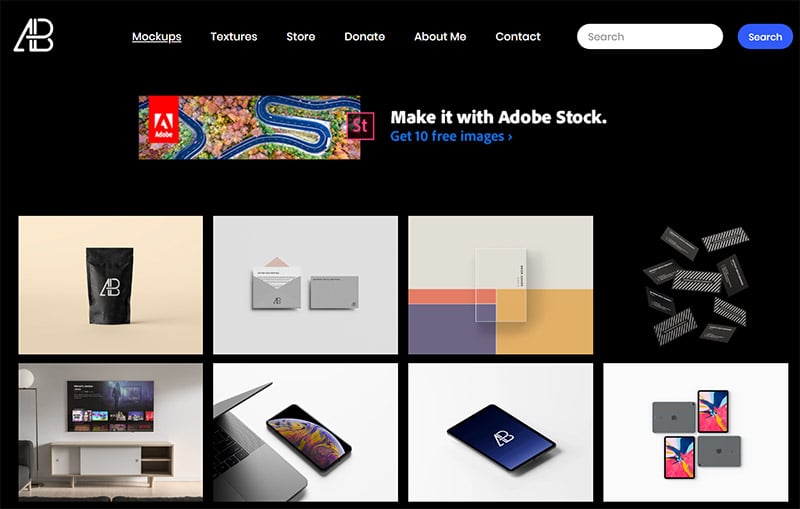Click the AB logo in the header
Screen dimensions: 800x509
pyautogui.click(x=34, y=35)
